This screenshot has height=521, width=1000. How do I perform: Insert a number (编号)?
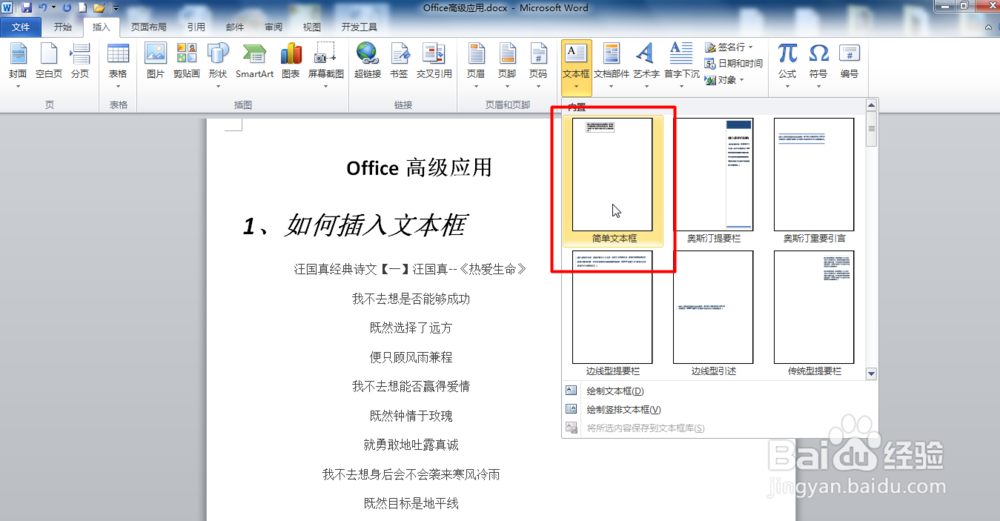[849, 62]
